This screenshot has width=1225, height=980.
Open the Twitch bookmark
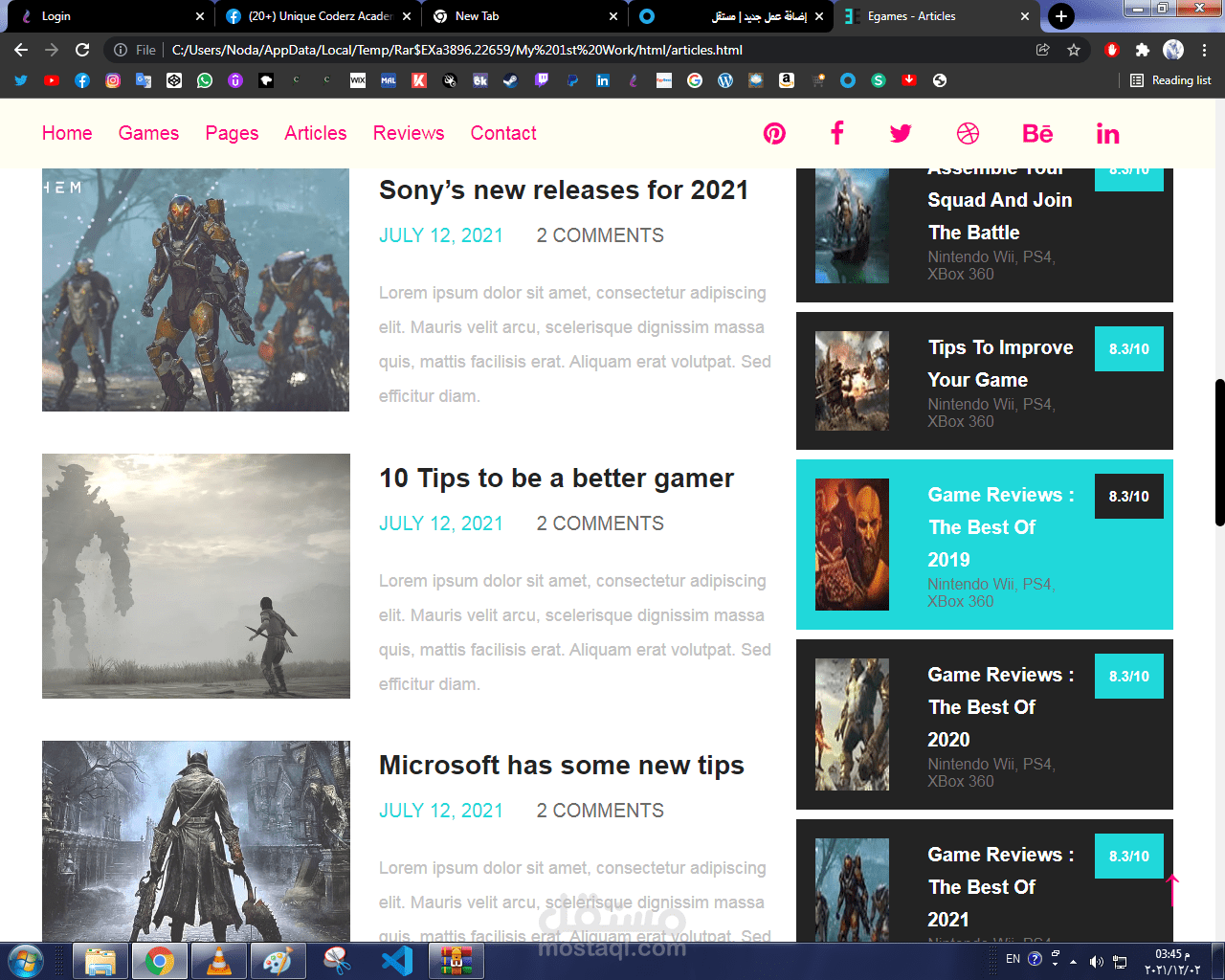(x=542, y=80)
